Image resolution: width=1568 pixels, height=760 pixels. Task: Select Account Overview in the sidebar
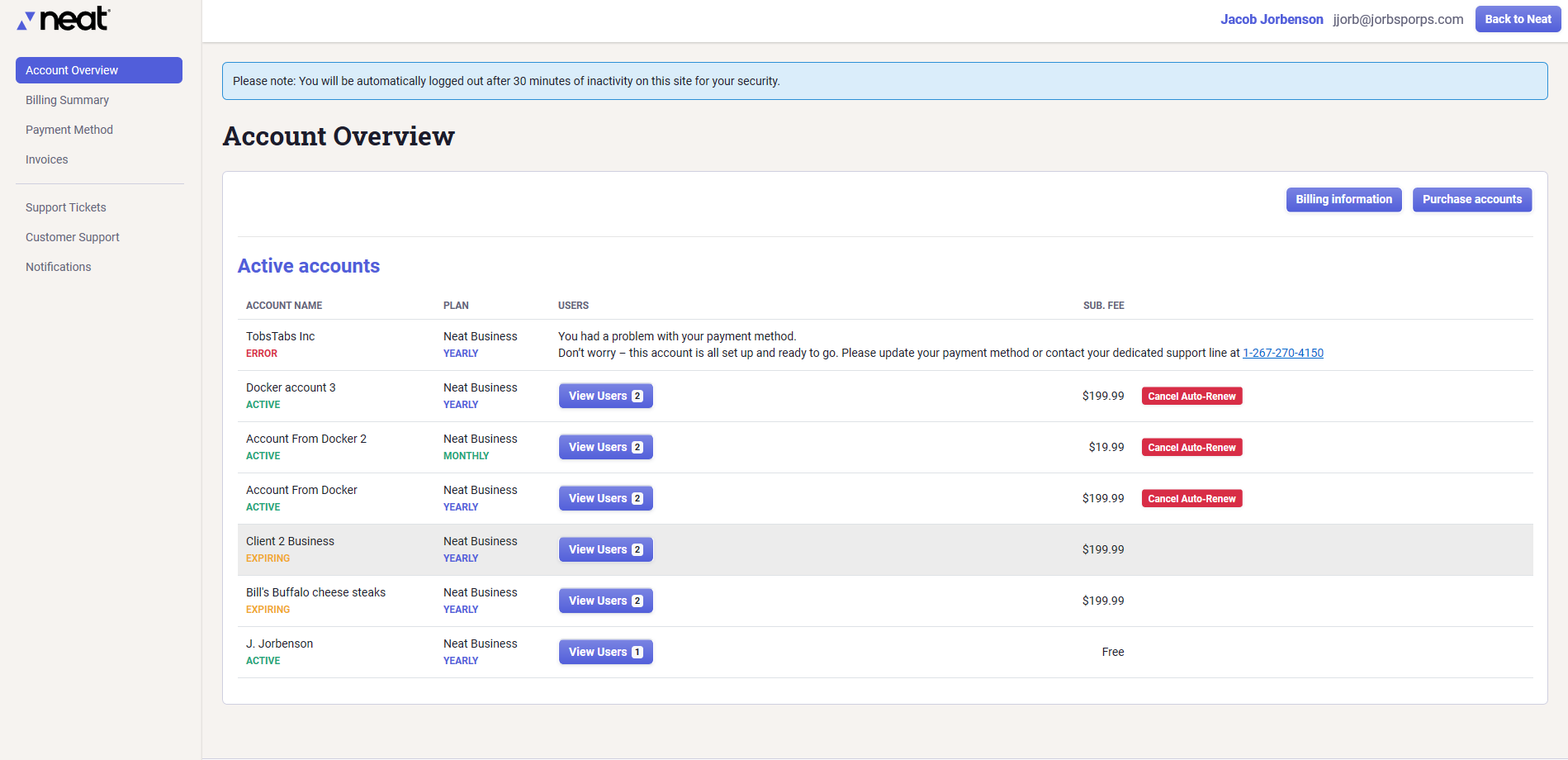pyautogui.click(x=71, y=70)
